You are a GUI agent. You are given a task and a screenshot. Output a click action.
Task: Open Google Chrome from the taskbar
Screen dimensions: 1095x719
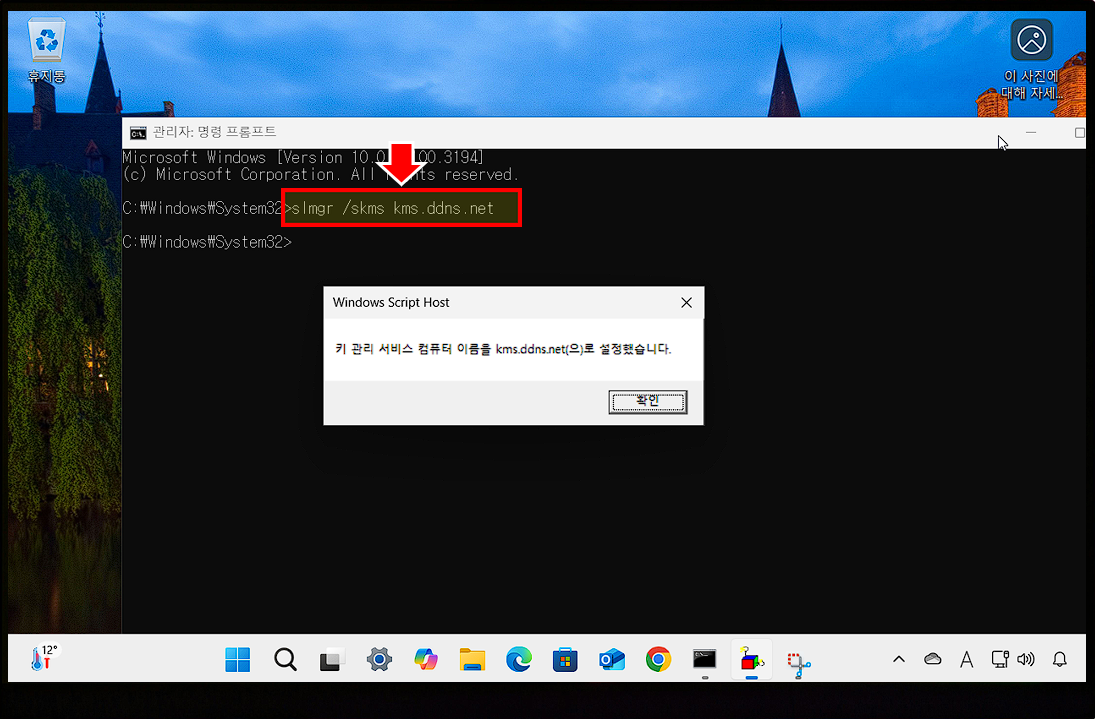(658, 659)
